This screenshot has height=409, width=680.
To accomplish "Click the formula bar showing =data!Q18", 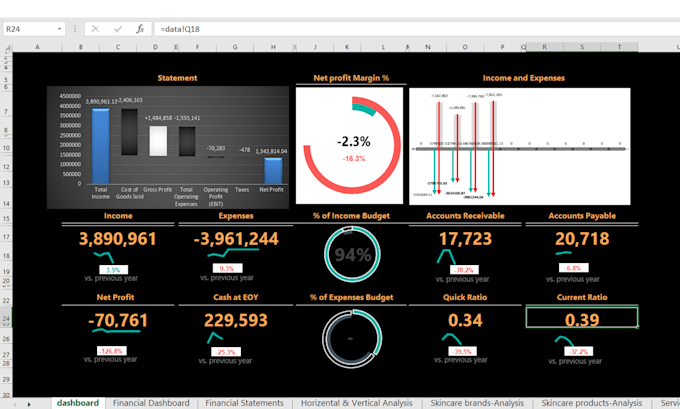I will (416, 29).
